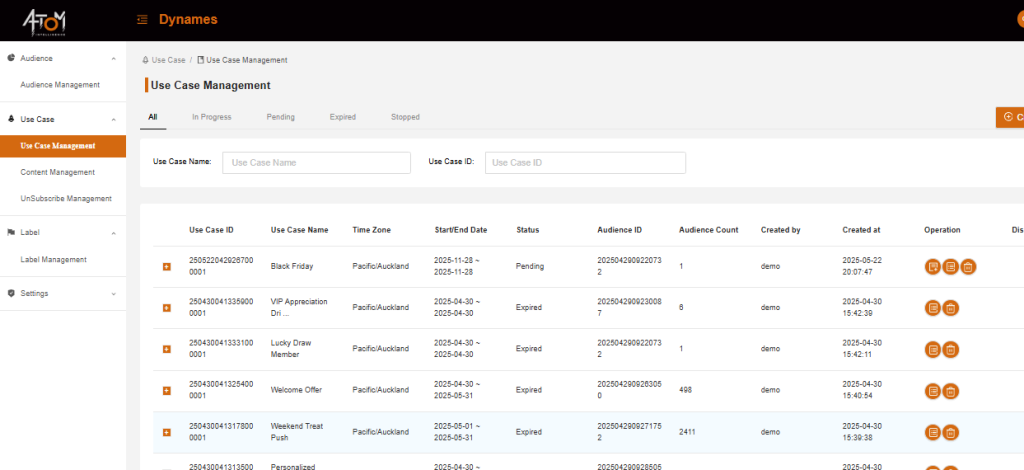The width and height of the screenshot is (1024, 470).
Task: Edit the Black Friday use case
Action: [933, 266]
